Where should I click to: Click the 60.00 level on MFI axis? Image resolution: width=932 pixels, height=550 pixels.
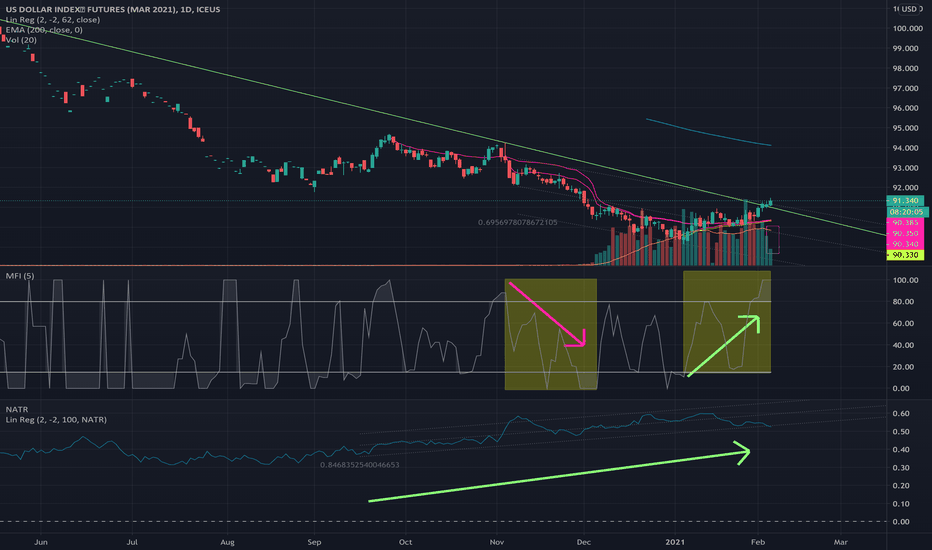pos(903,323)
